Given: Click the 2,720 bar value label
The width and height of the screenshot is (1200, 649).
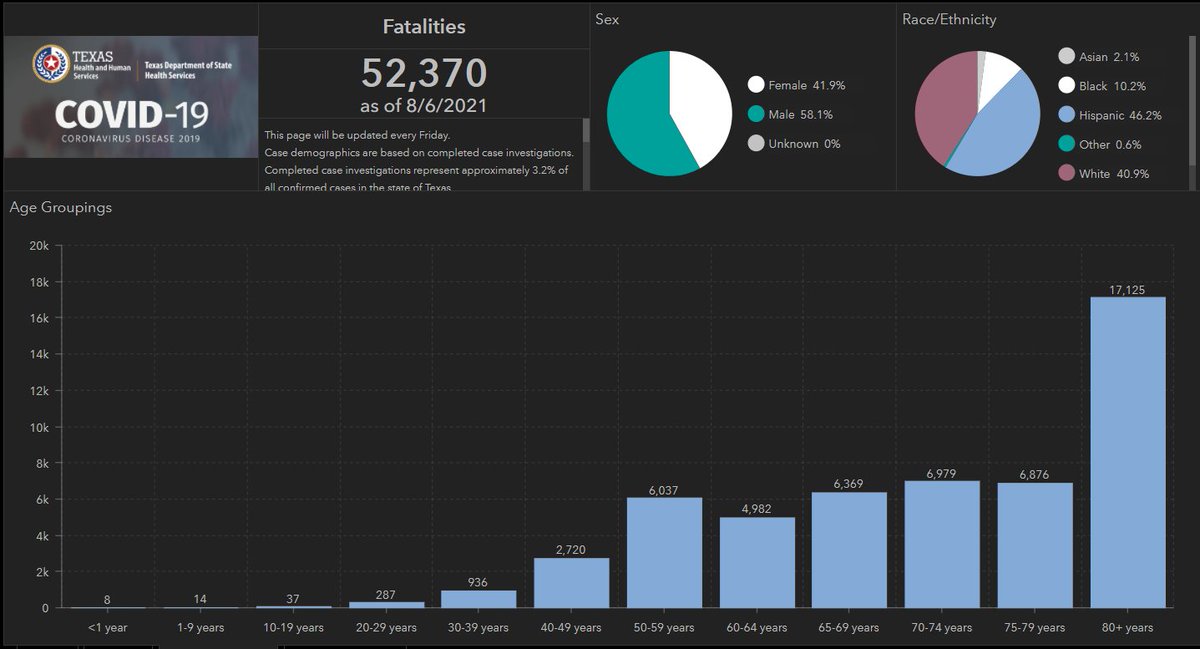Looking at the screenshot, I should (x=571, y=549).
